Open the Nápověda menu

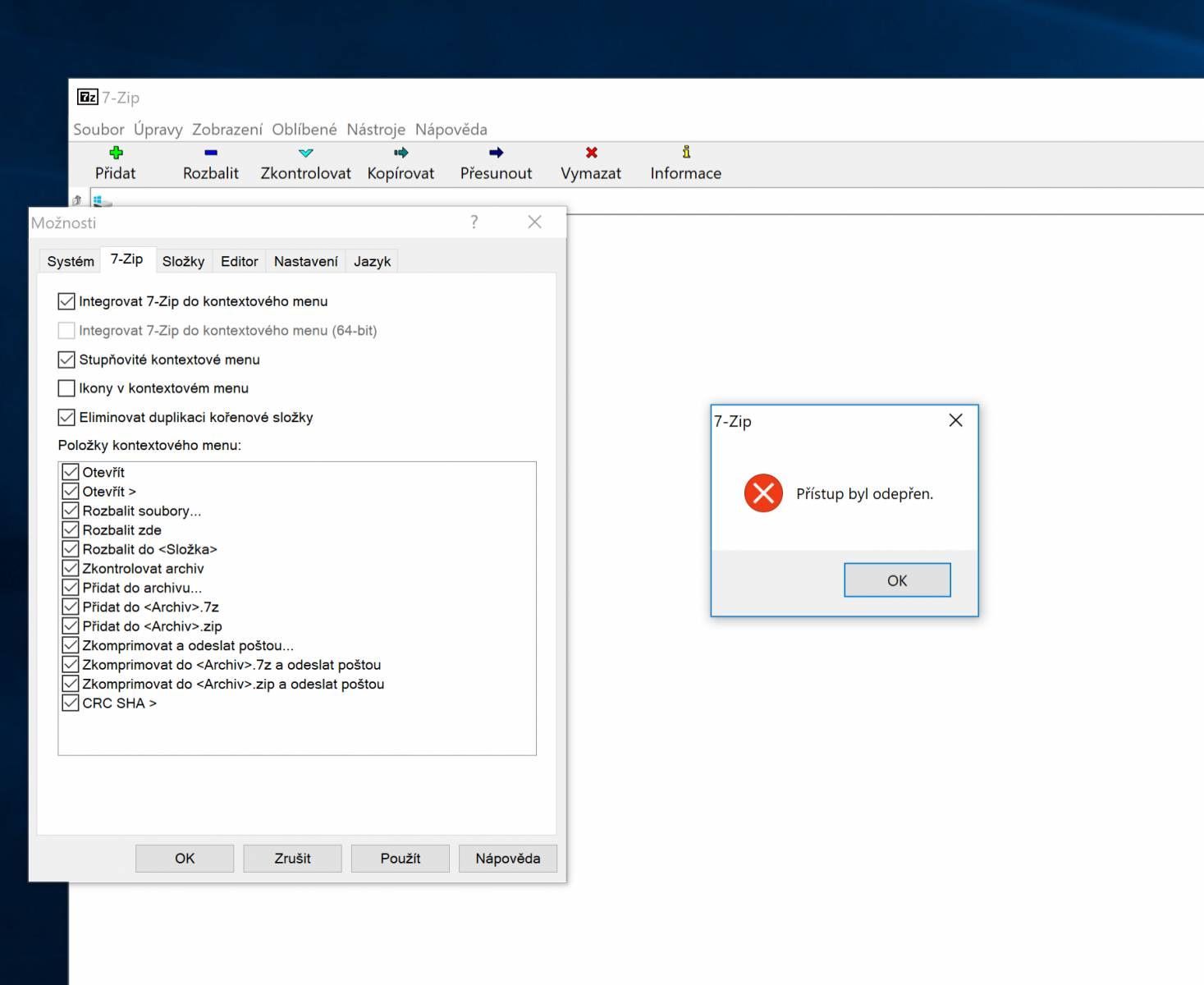451,129
